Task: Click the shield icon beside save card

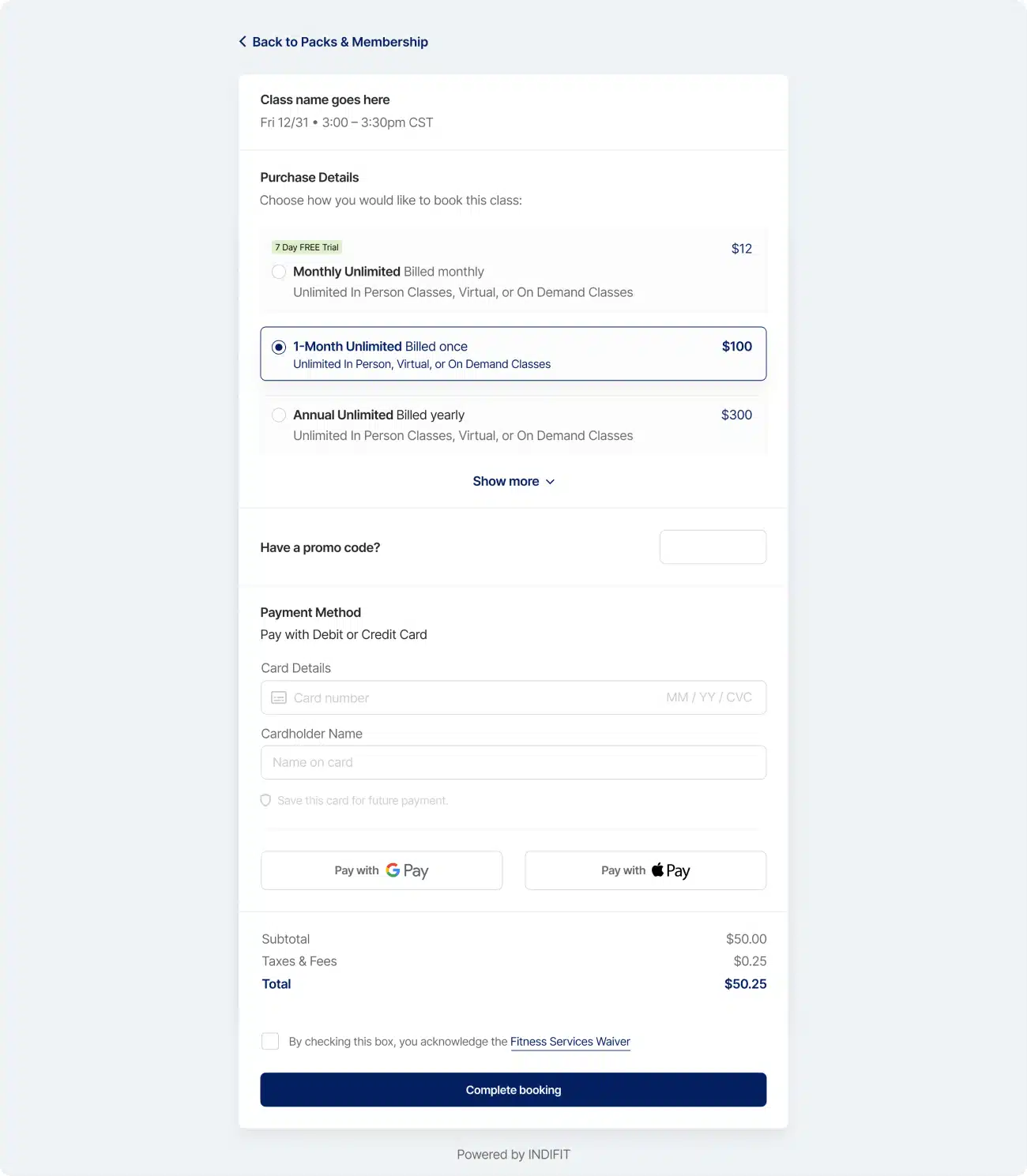Action: tap(265, 800)
